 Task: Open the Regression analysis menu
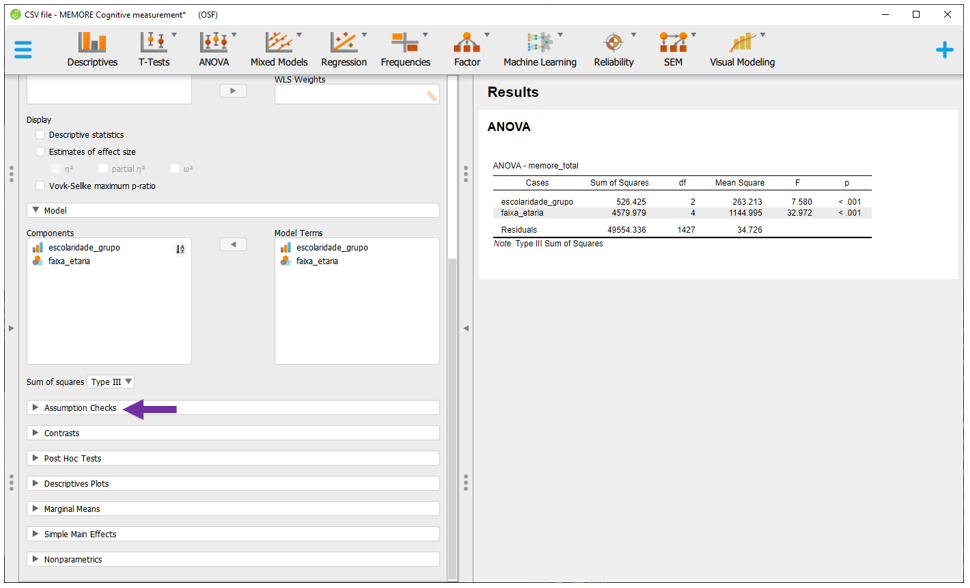click(x=343, y=49)
